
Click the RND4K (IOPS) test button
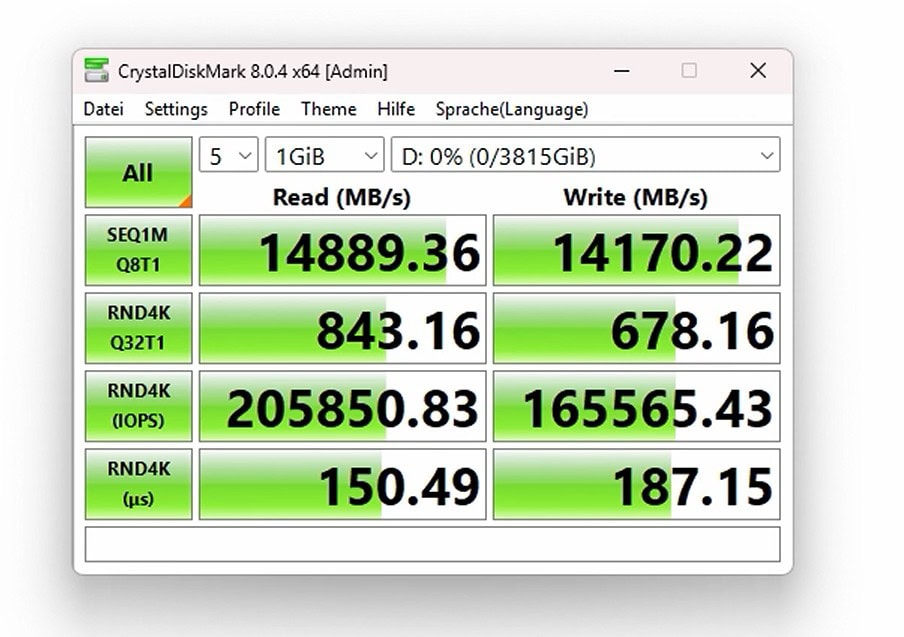click(138, 406)
